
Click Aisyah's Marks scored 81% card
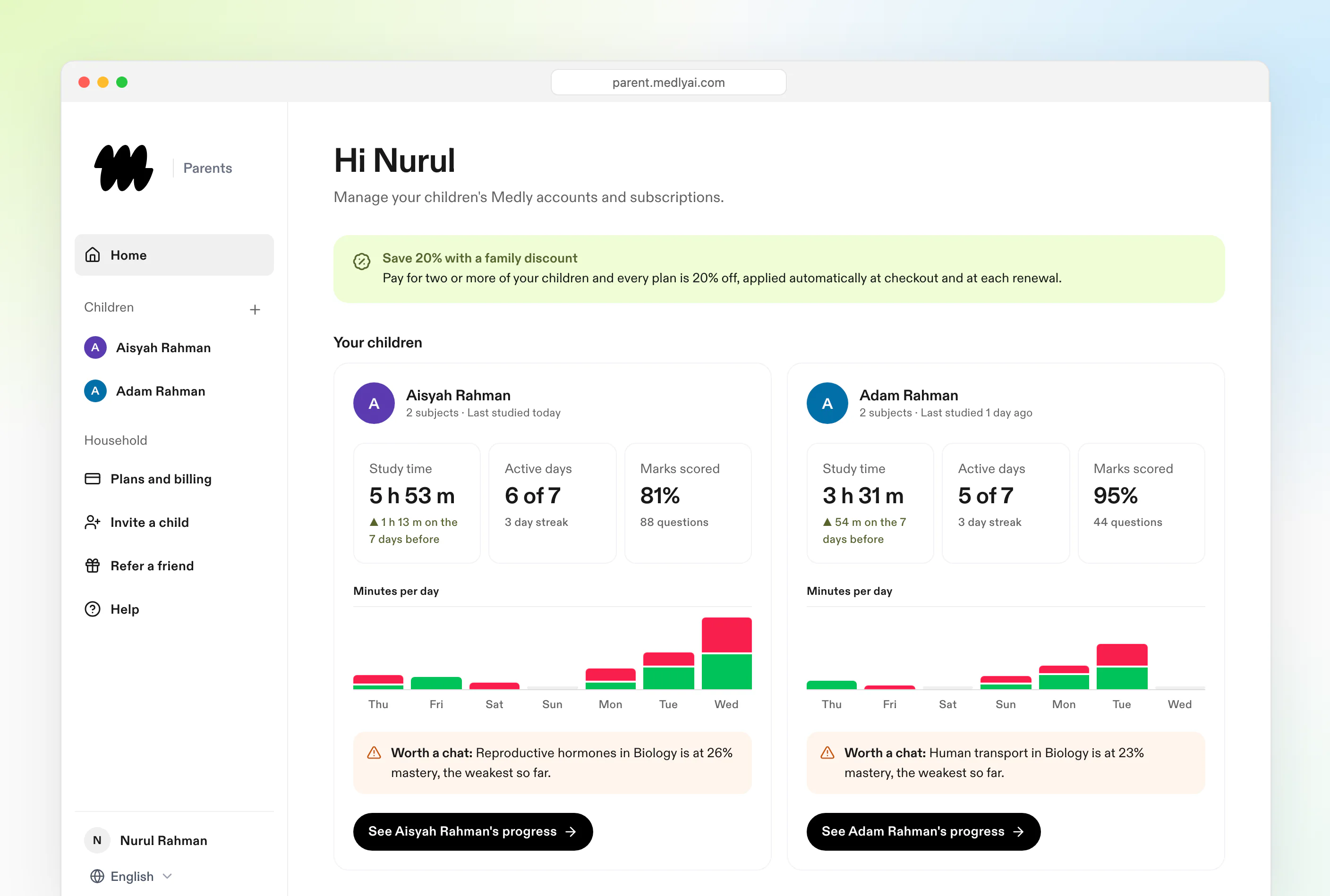click(688, 503)
